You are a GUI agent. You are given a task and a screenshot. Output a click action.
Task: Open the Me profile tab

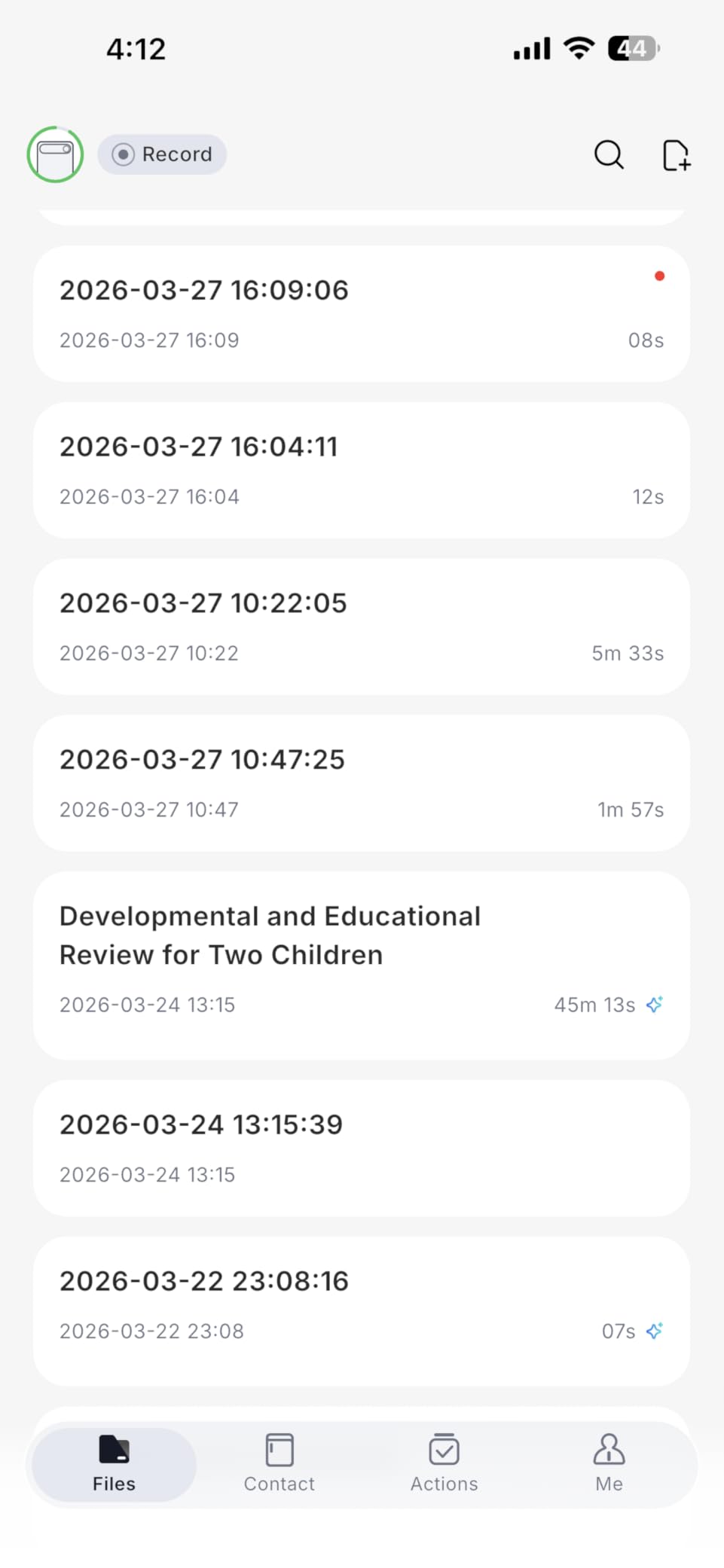(x=609, y=1463)
